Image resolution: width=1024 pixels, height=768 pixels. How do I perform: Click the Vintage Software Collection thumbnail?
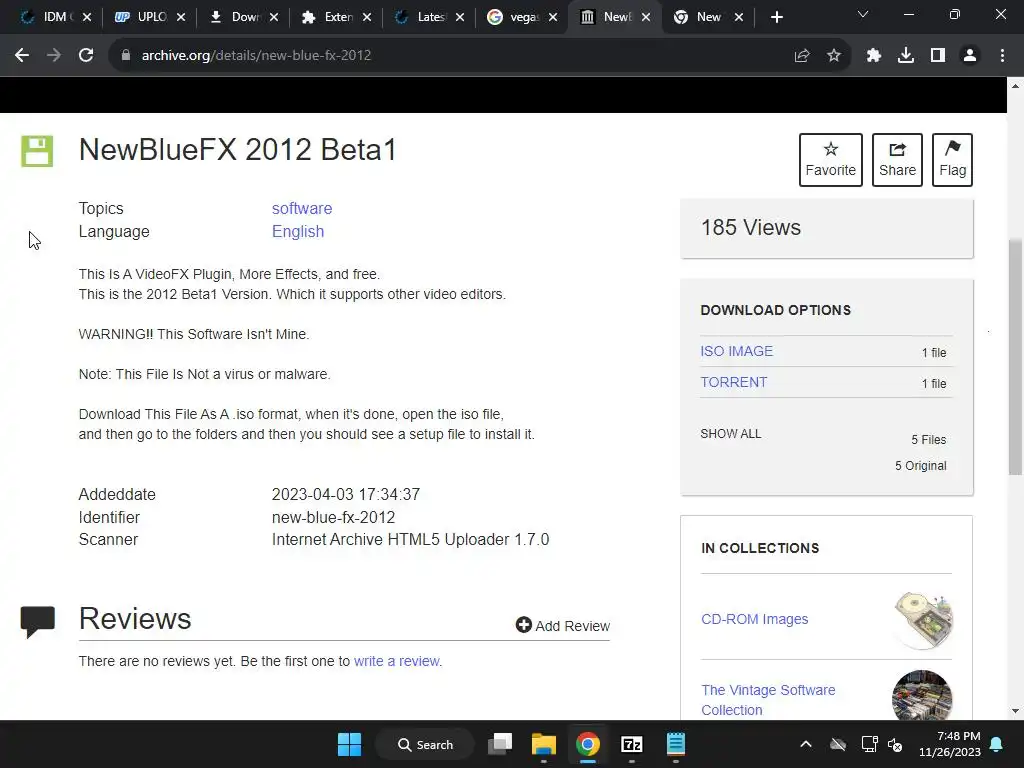(922, 696)
